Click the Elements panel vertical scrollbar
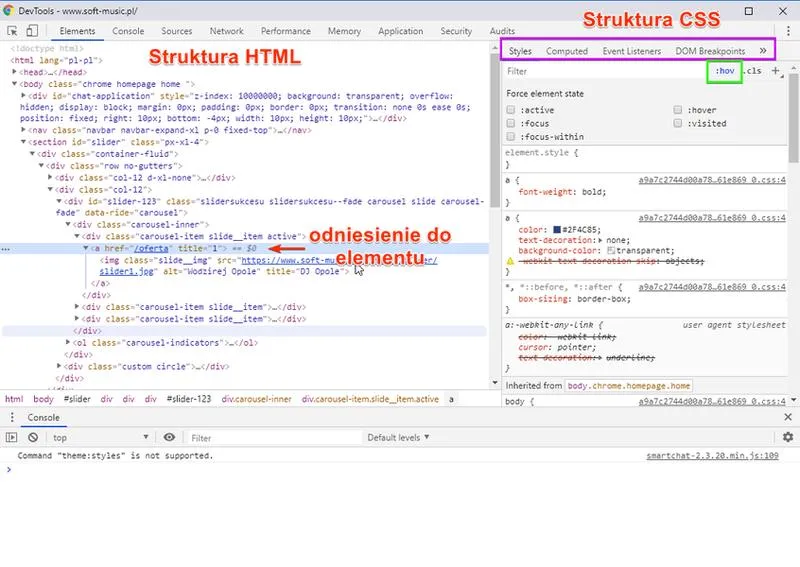 point(494,130)
